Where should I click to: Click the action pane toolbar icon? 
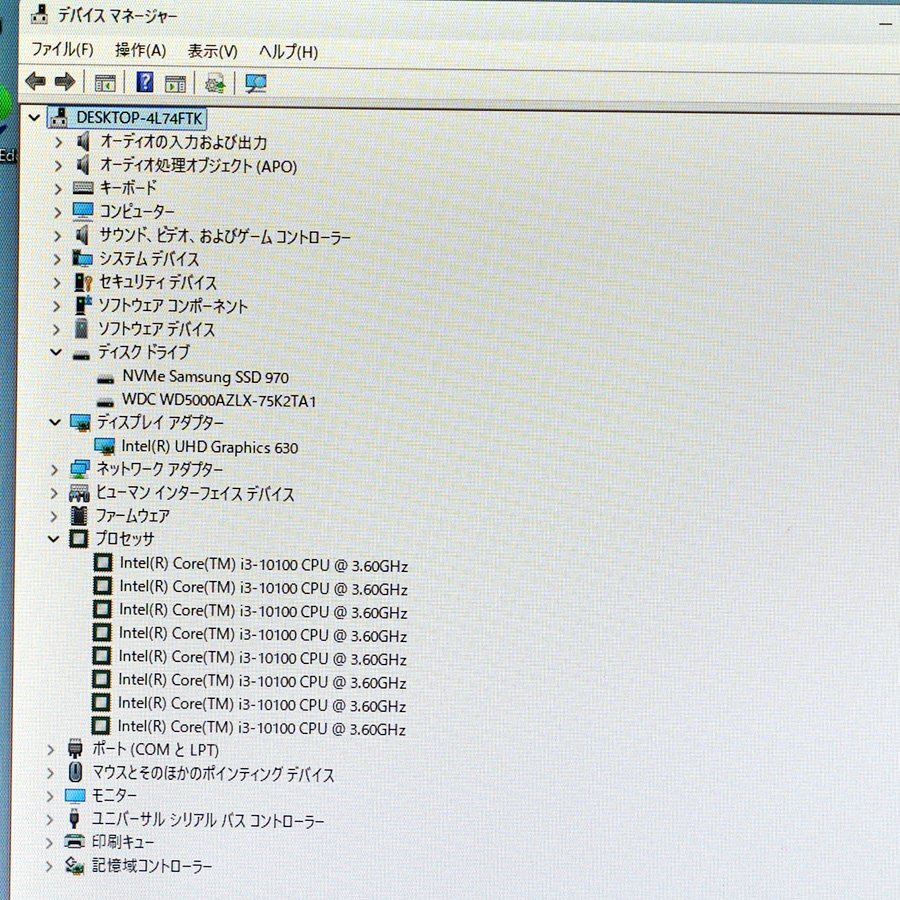click(176, 84)
